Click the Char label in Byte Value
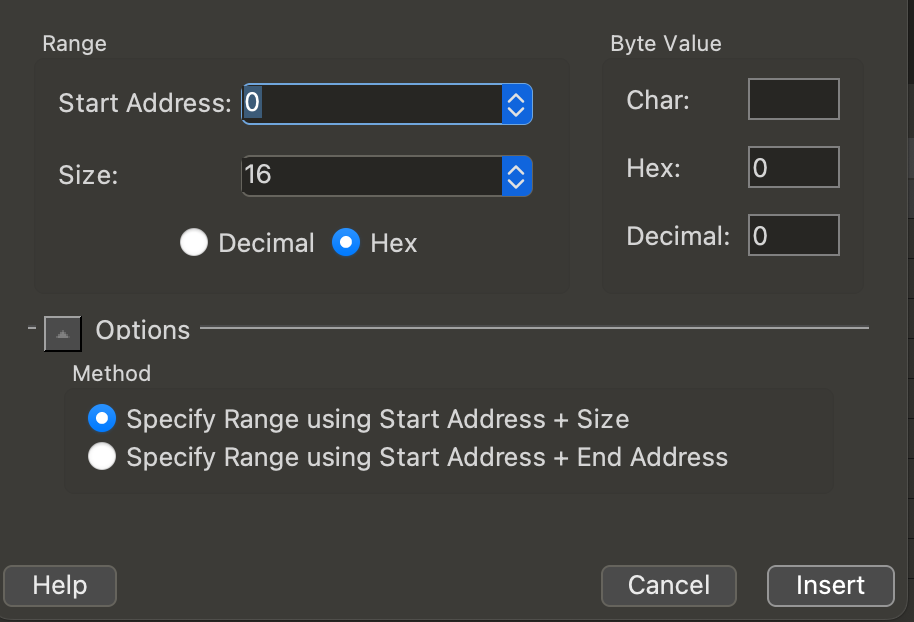The height and width of the screenshot is (622, 914). [658, 100]
